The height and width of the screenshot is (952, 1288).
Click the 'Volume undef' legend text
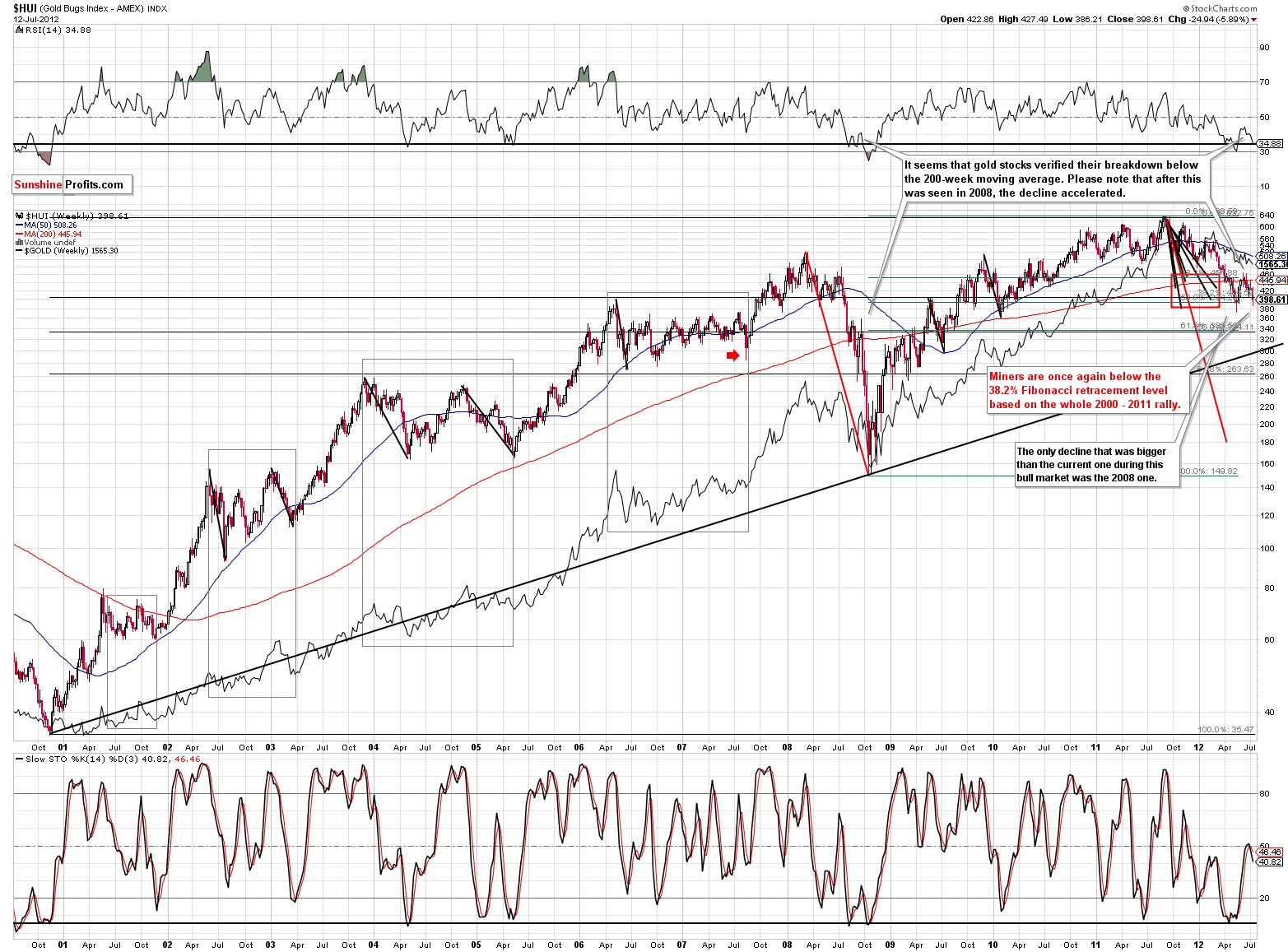[49, 242]
